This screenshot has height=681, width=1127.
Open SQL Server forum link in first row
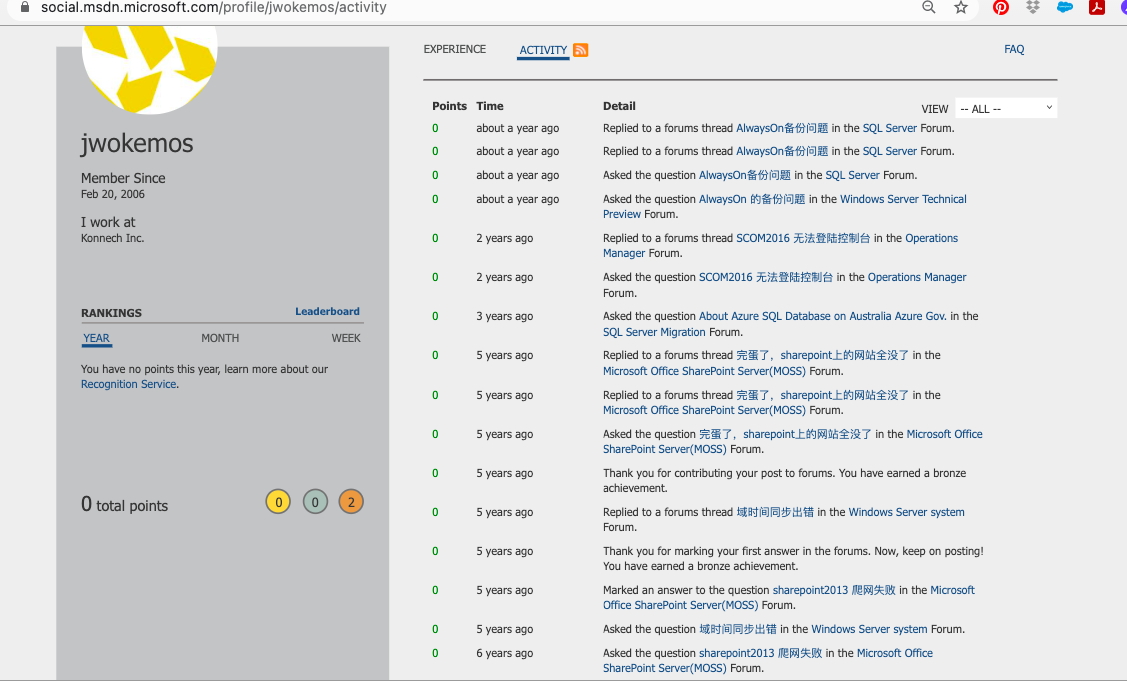[890, 128]
